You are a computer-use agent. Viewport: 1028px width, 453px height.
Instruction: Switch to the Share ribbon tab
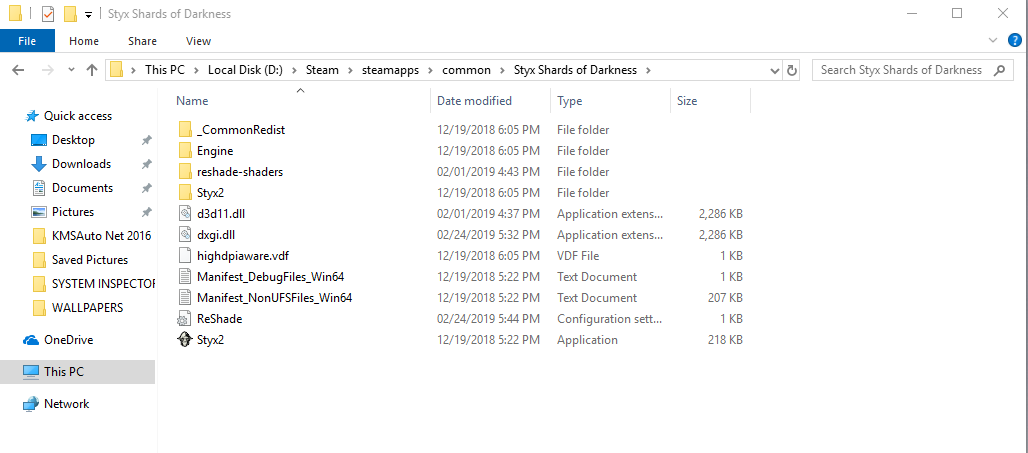click(x=142, y=41)
